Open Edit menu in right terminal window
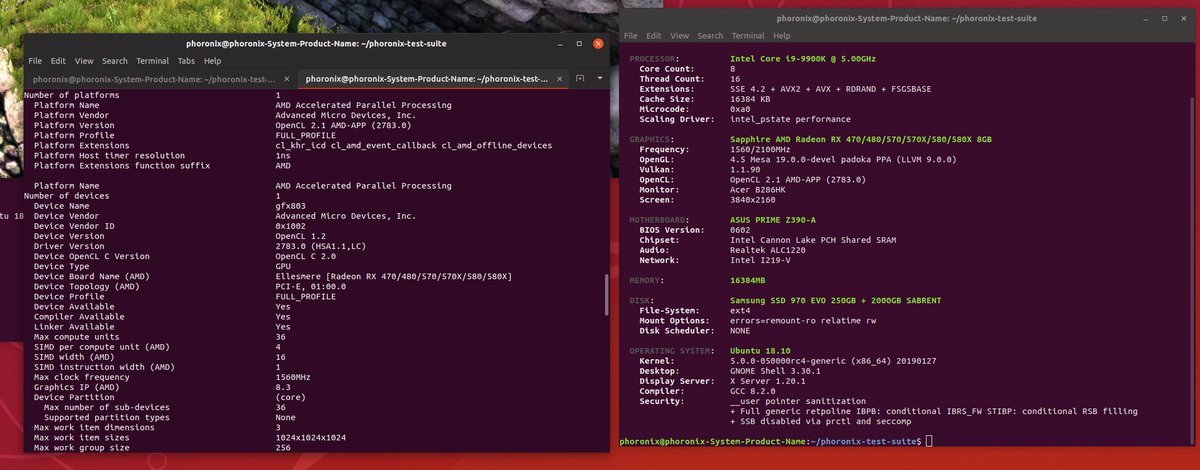Image resolution: width=1200 pixels, height=470 pixels. (655, 36)
